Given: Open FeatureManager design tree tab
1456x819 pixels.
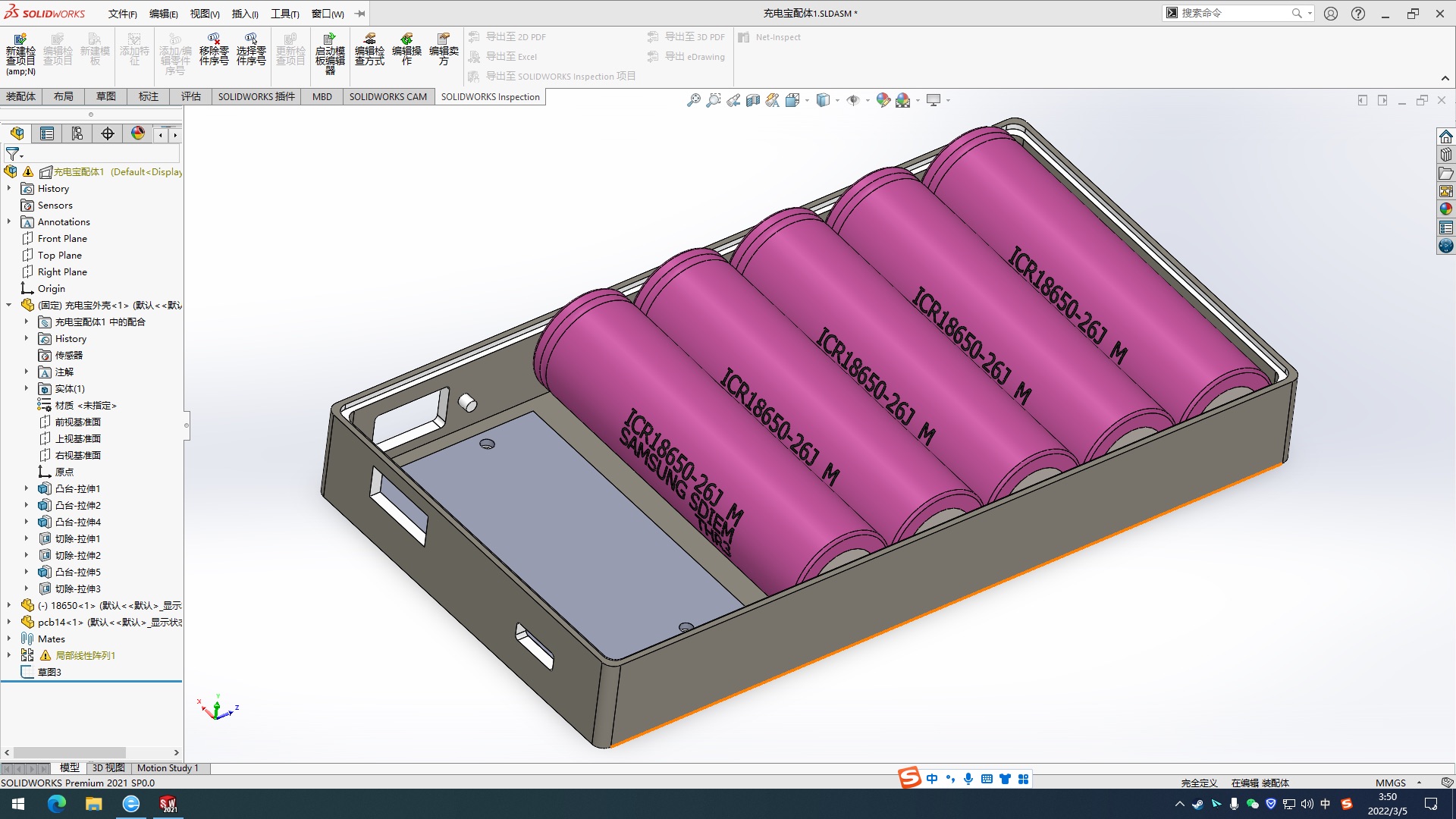Looking at the screenshot, I should coord(17,133).
